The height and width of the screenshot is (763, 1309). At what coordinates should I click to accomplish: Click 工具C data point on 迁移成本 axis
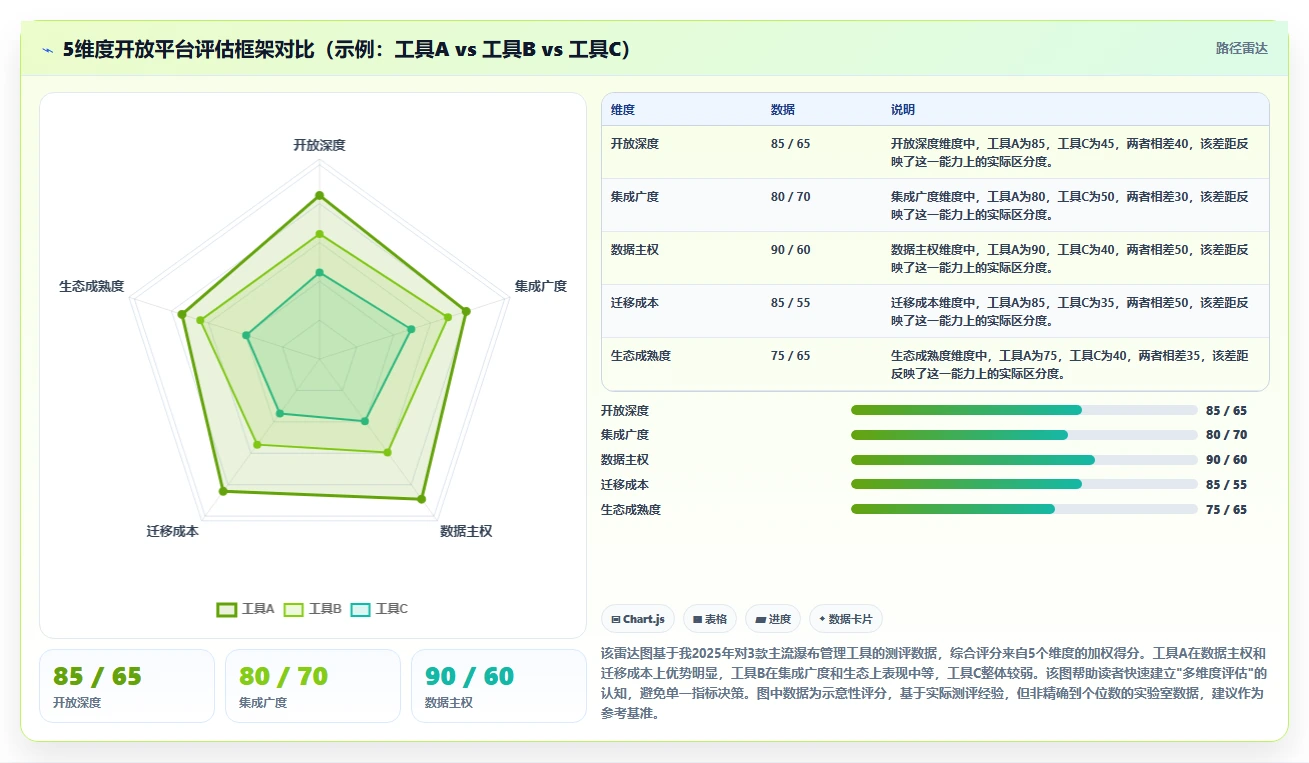pyautogui.click(x=279, y=413)
